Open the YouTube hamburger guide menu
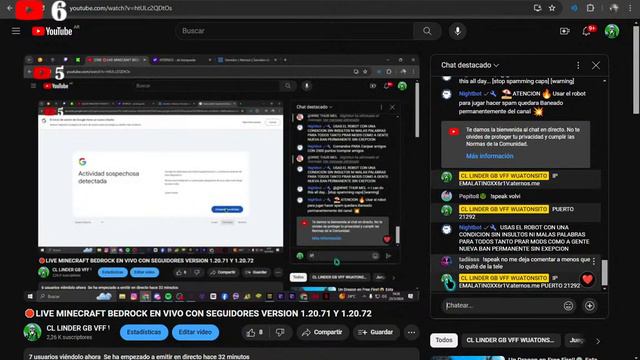The width and height of the screenshot is (640, 360). click(x=16, y=31)
